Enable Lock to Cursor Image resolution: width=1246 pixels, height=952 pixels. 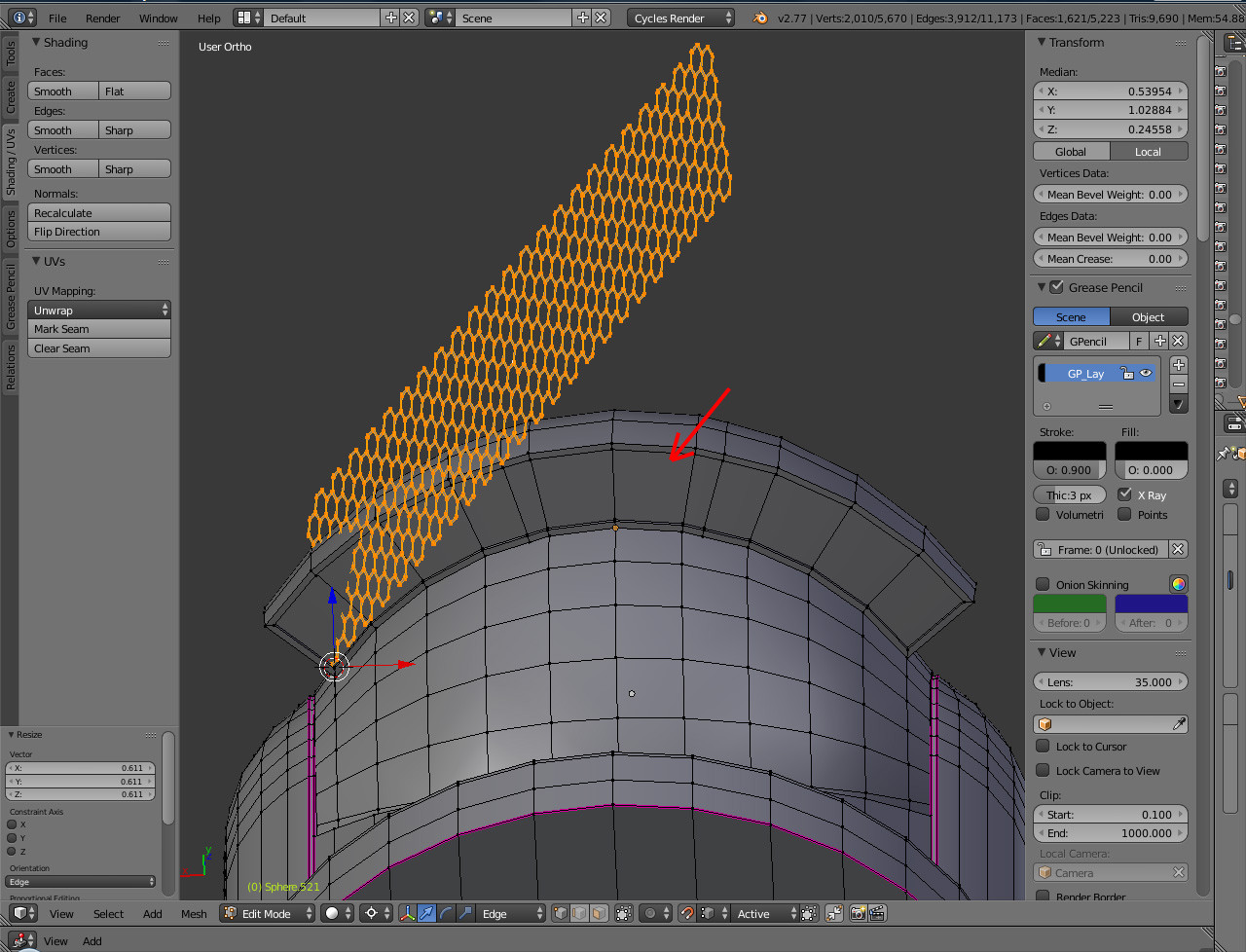pos(1043,747)
